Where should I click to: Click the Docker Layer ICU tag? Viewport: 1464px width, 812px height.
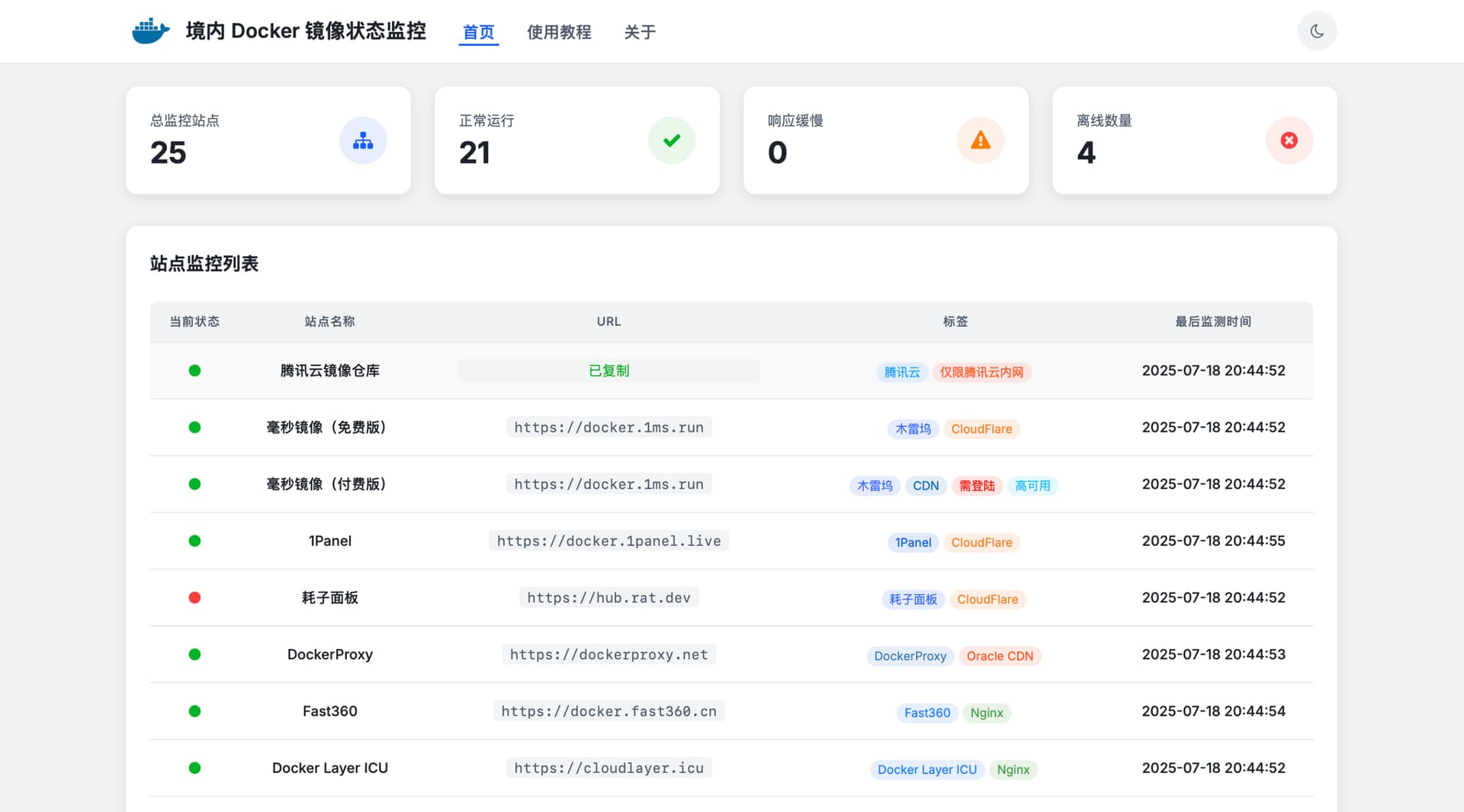click(x=927, y=769)
